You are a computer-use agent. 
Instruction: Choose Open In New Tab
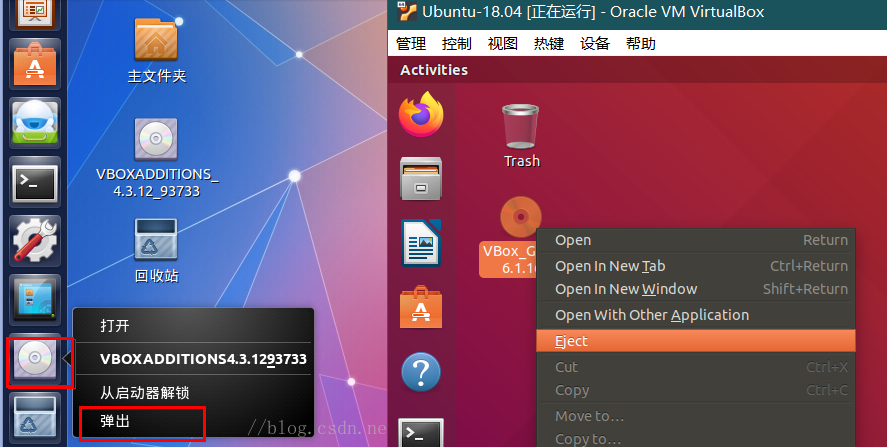[x=696, y=266]
